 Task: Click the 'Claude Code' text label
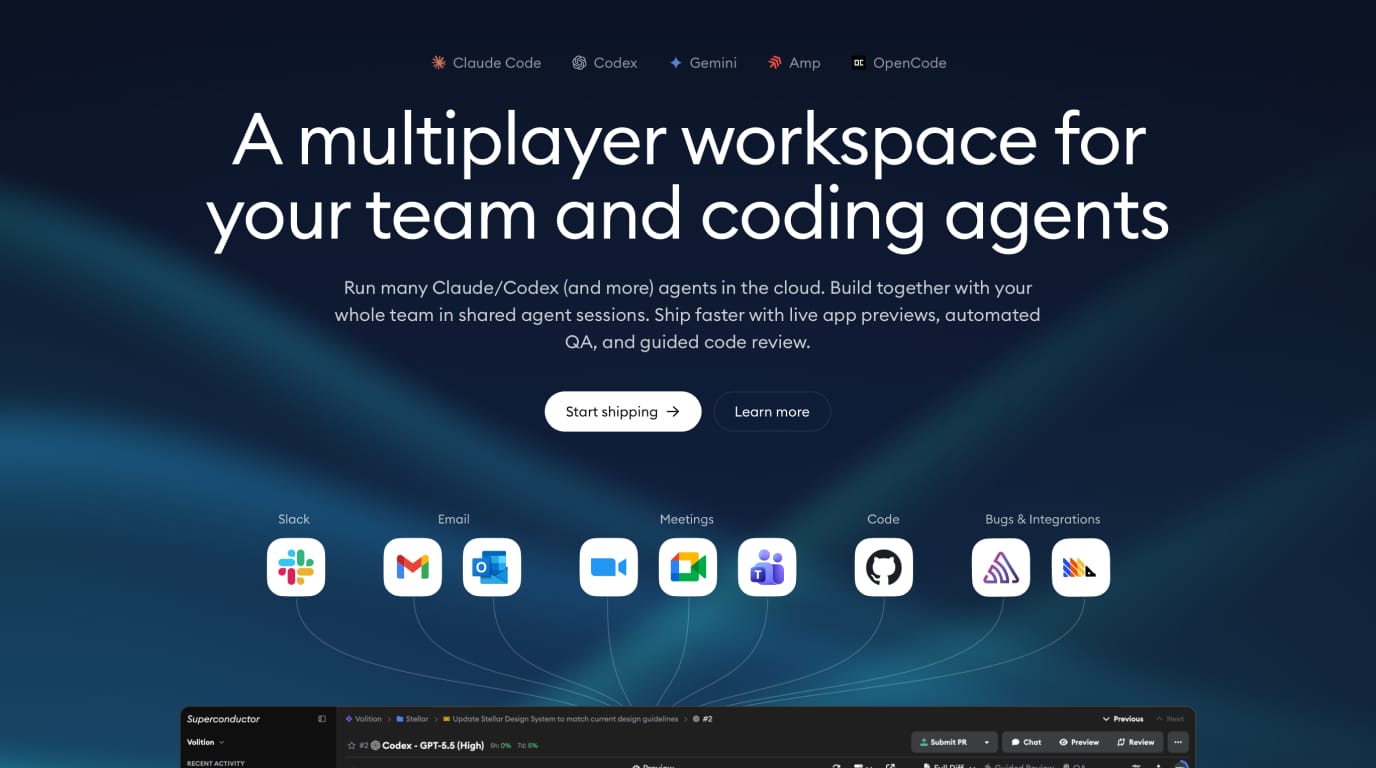[x=497, y=62]
